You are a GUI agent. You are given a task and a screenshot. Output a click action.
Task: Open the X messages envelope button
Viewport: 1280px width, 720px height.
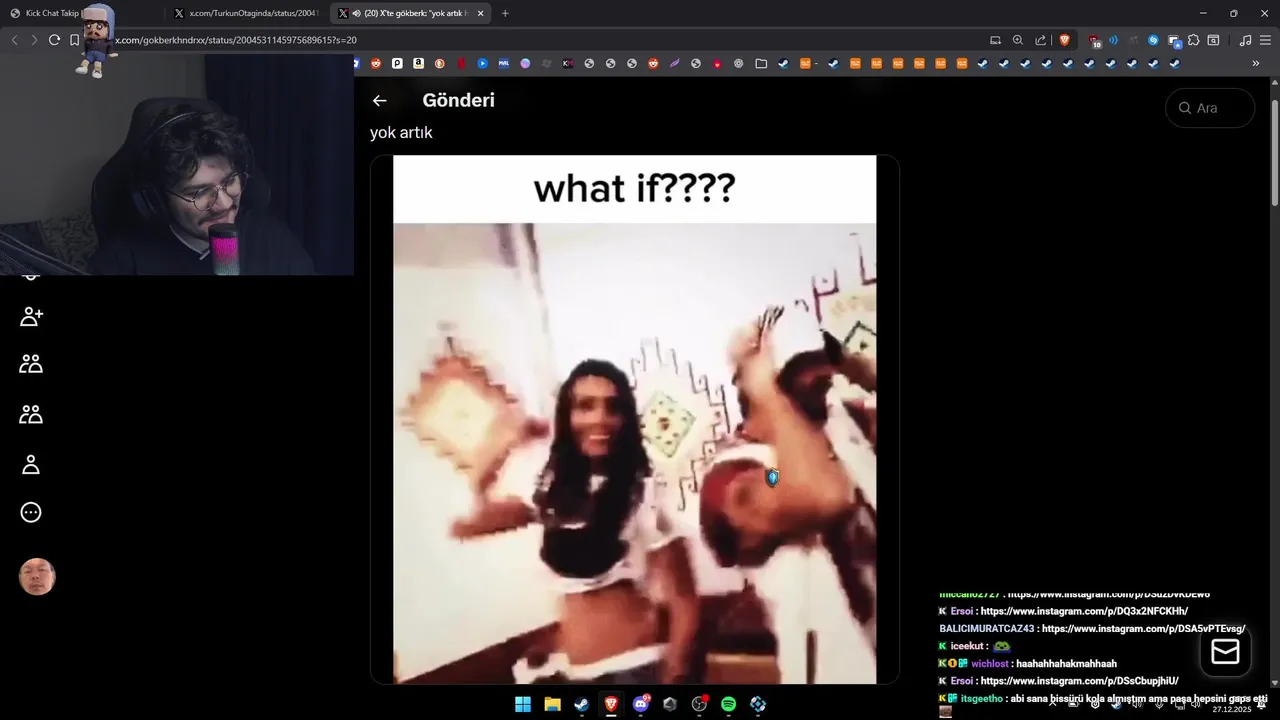pos(1225,651)
